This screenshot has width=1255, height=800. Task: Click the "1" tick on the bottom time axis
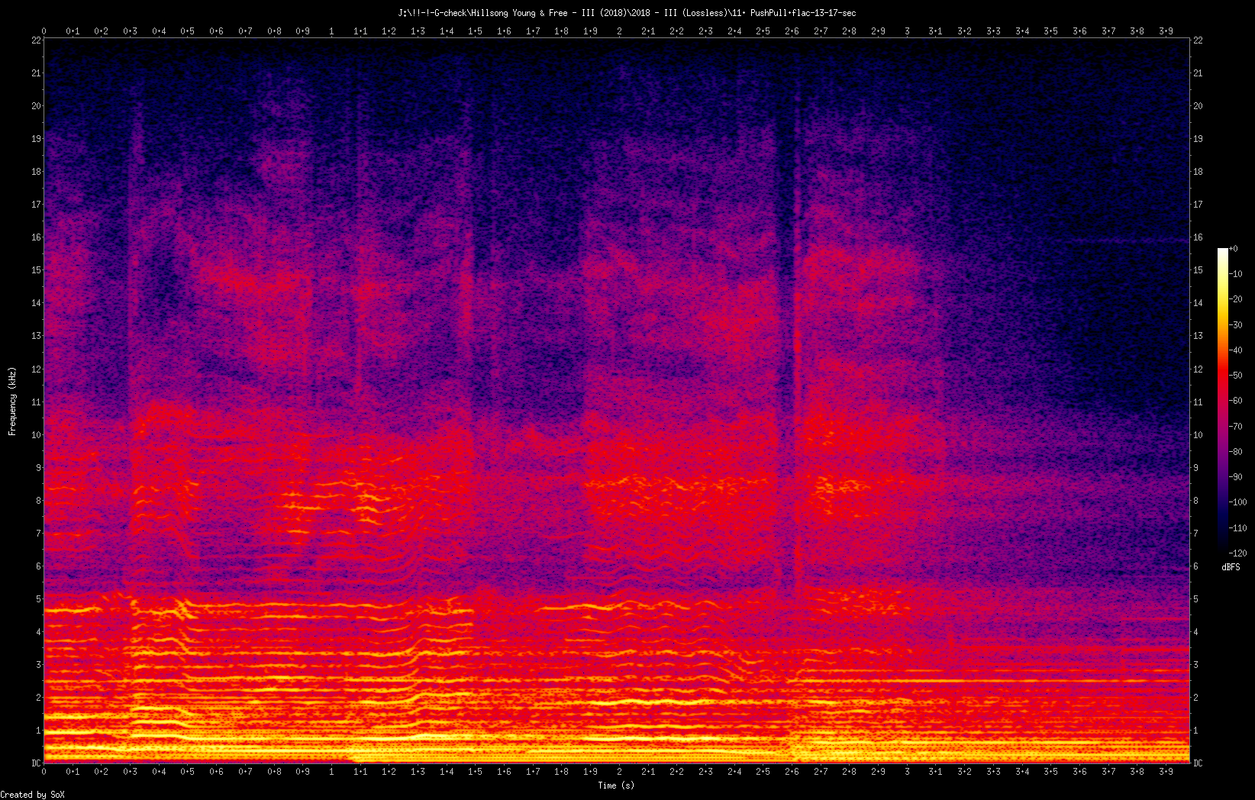[331, 773]
